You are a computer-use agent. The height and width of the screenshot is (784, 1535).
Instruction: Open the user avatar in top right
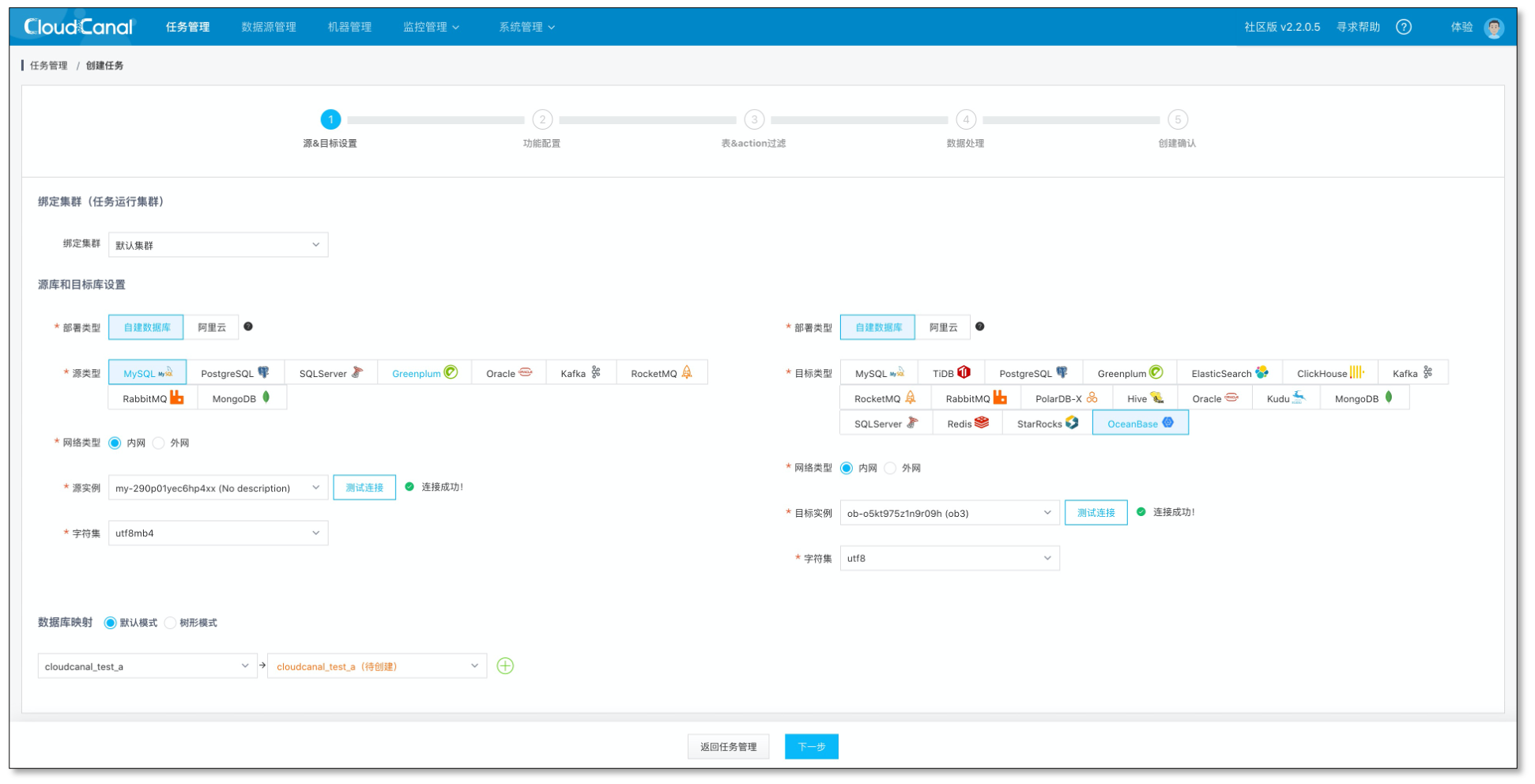(1493, 28)
